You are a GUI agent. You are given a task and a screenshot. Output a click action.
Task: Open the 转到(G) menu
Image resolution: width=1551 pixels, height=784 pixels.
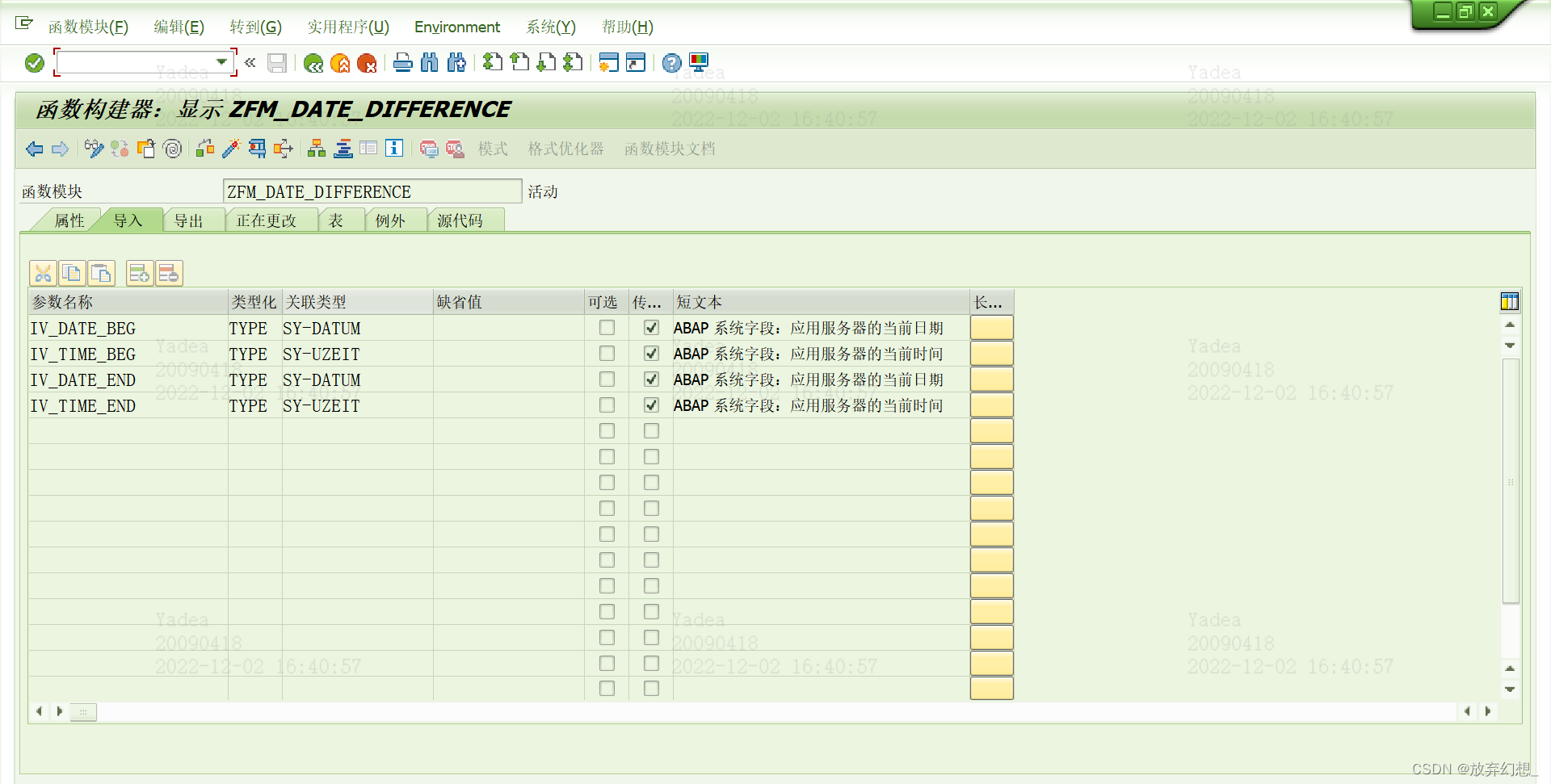coord(256,27)
